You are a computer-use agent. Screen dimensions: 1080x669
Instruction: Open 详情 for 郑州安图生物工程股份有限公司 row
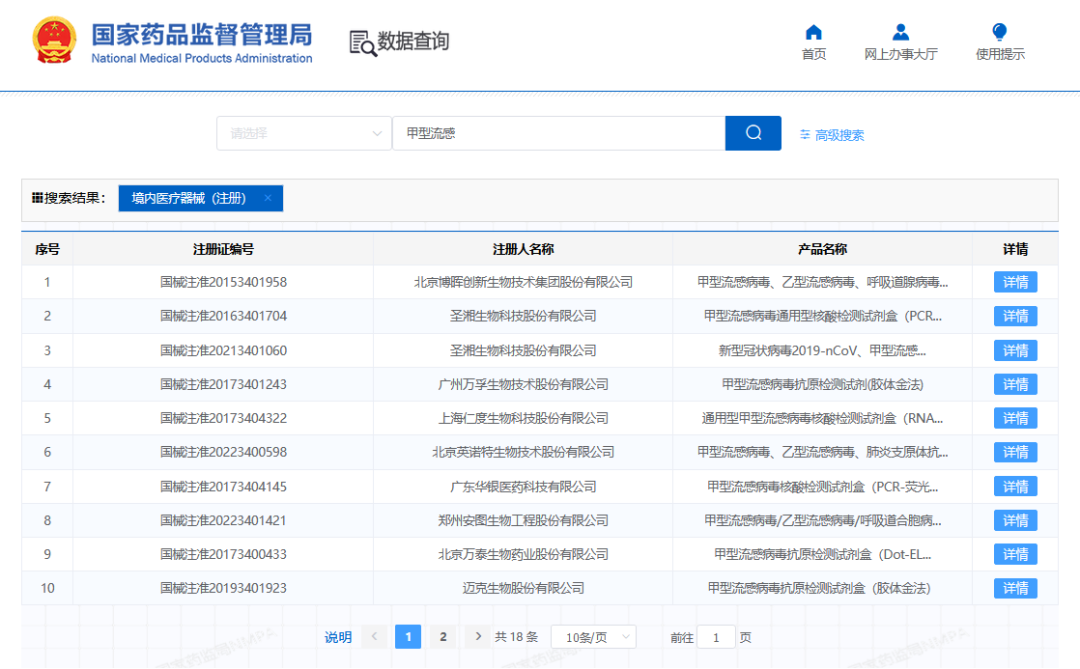(x=1015, y=520)
